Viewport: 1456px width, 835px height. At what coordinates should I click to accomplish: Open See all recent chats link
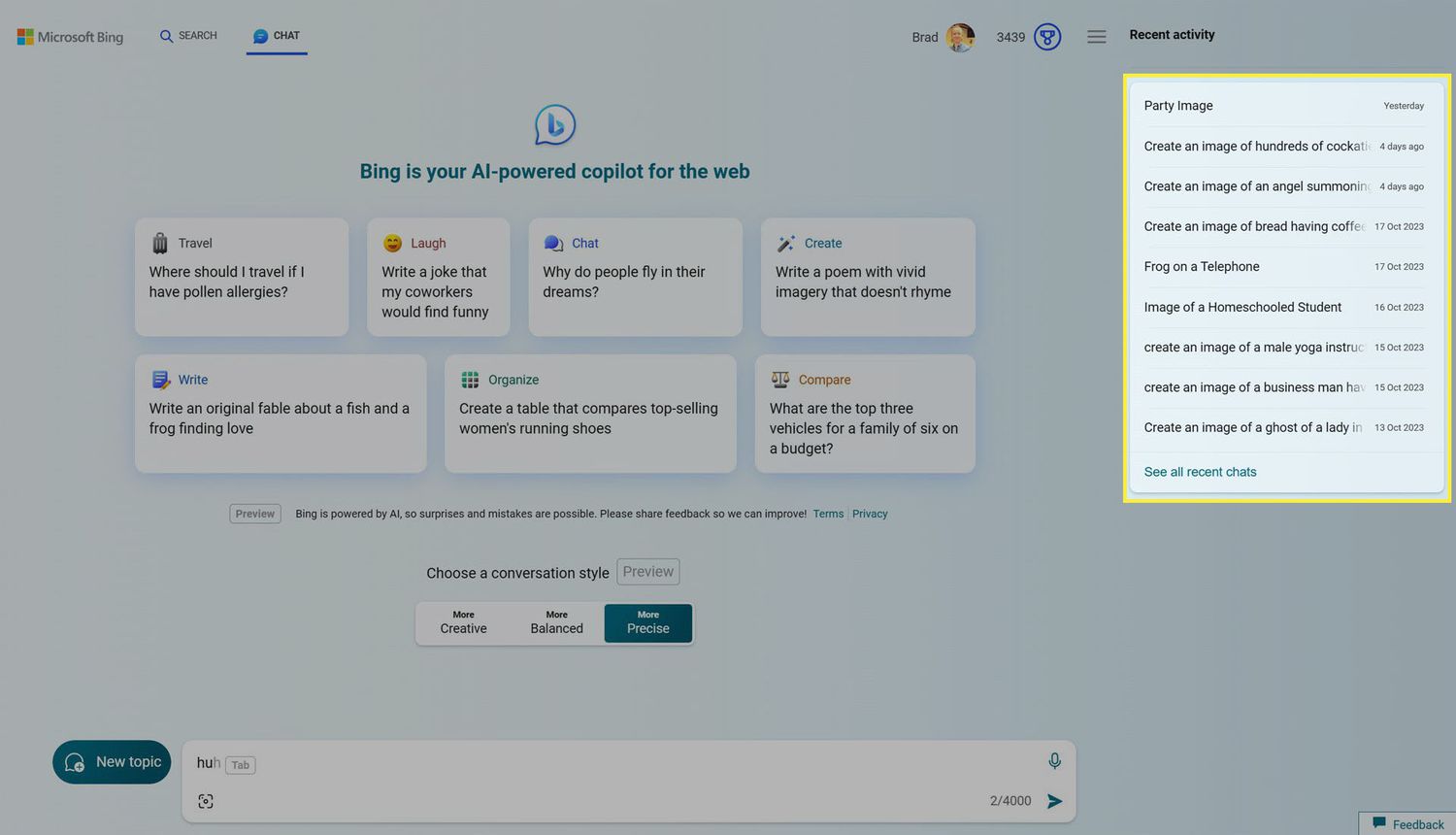coord(1200,472)
